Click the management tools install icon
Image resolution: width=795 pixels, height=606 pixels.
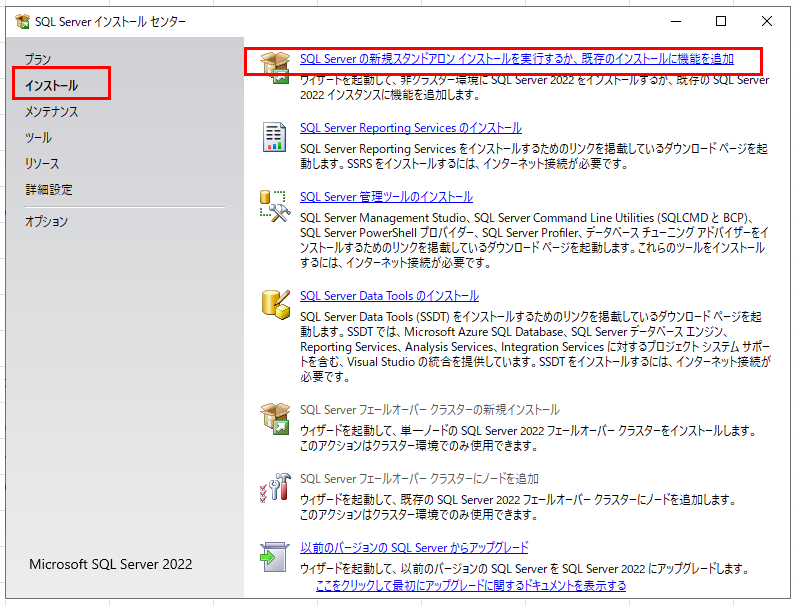(x=274, y=205)
